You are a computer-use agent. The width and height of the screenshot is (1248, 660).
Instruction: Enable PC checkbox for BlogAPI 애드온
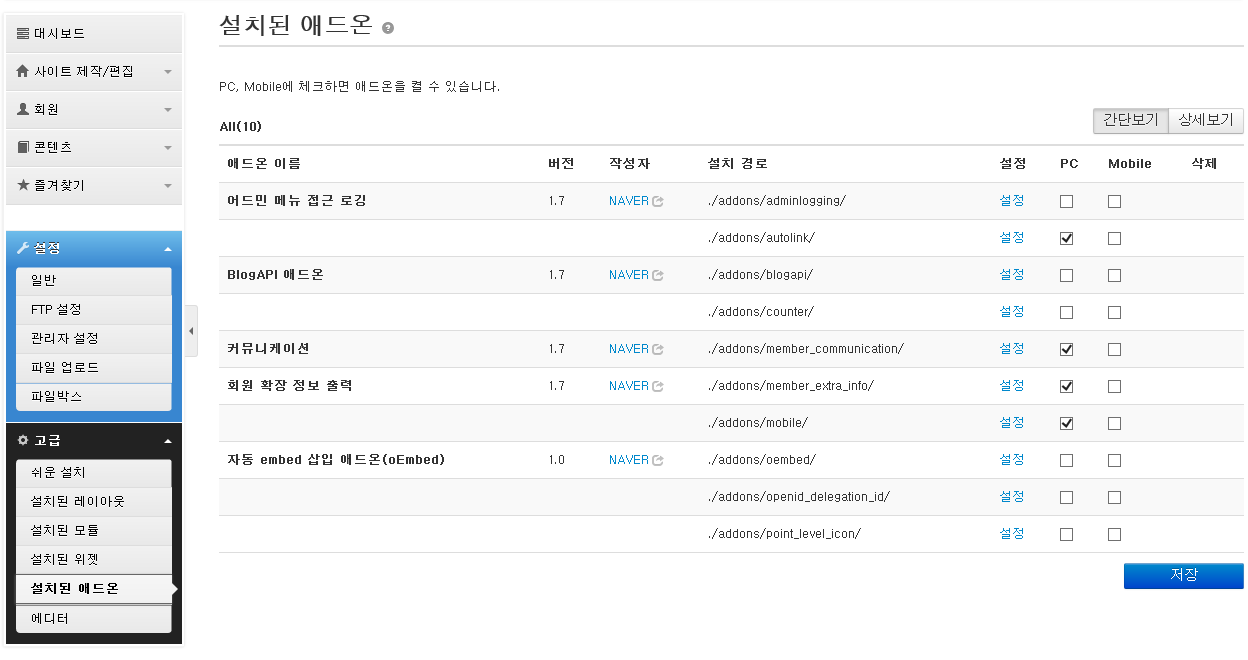(1066, 274)
